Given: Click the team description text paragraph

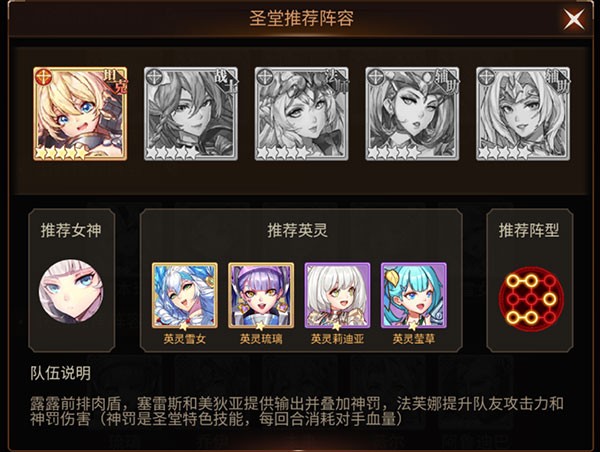Looking at the screenshot, I should 297,411.
